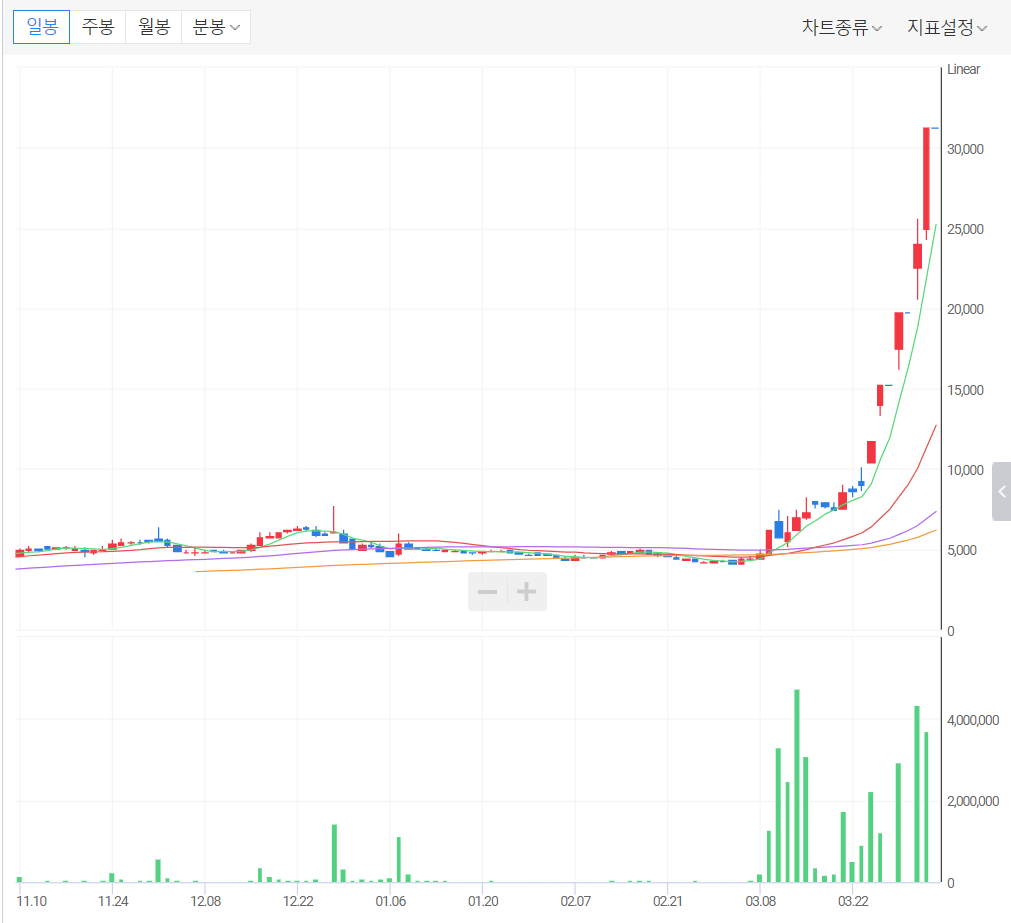Click the 15,000 price axis label
Screen dimensions: 1011x923
click(965, 390)
